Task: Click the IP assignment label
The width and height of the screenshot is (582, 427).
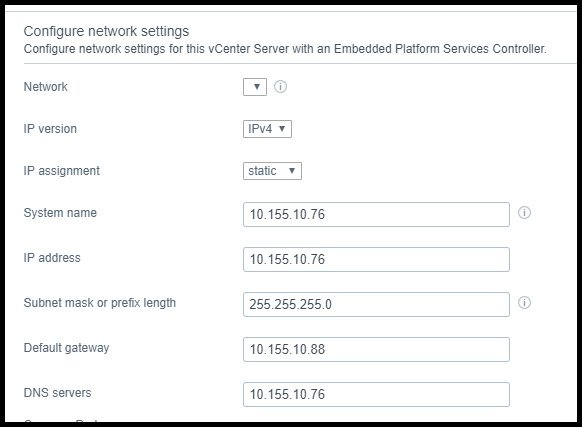Action: tap(62, 171)
